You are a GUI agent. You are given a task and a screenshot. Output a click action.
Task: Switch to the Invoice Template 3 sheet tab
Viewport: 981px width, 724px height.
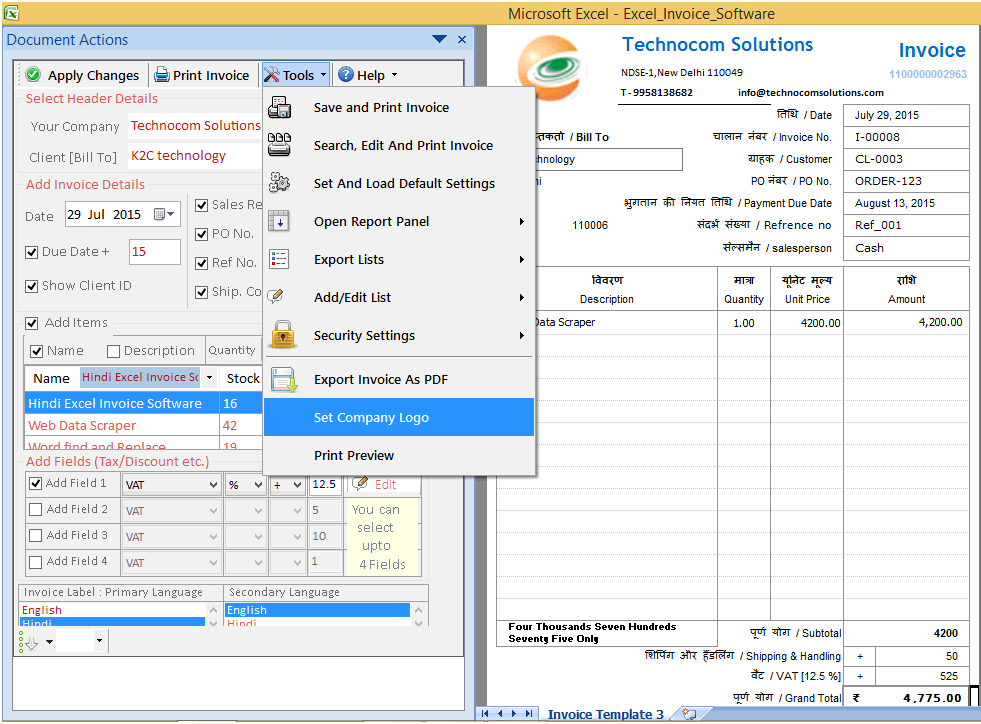tap(605, 712)
